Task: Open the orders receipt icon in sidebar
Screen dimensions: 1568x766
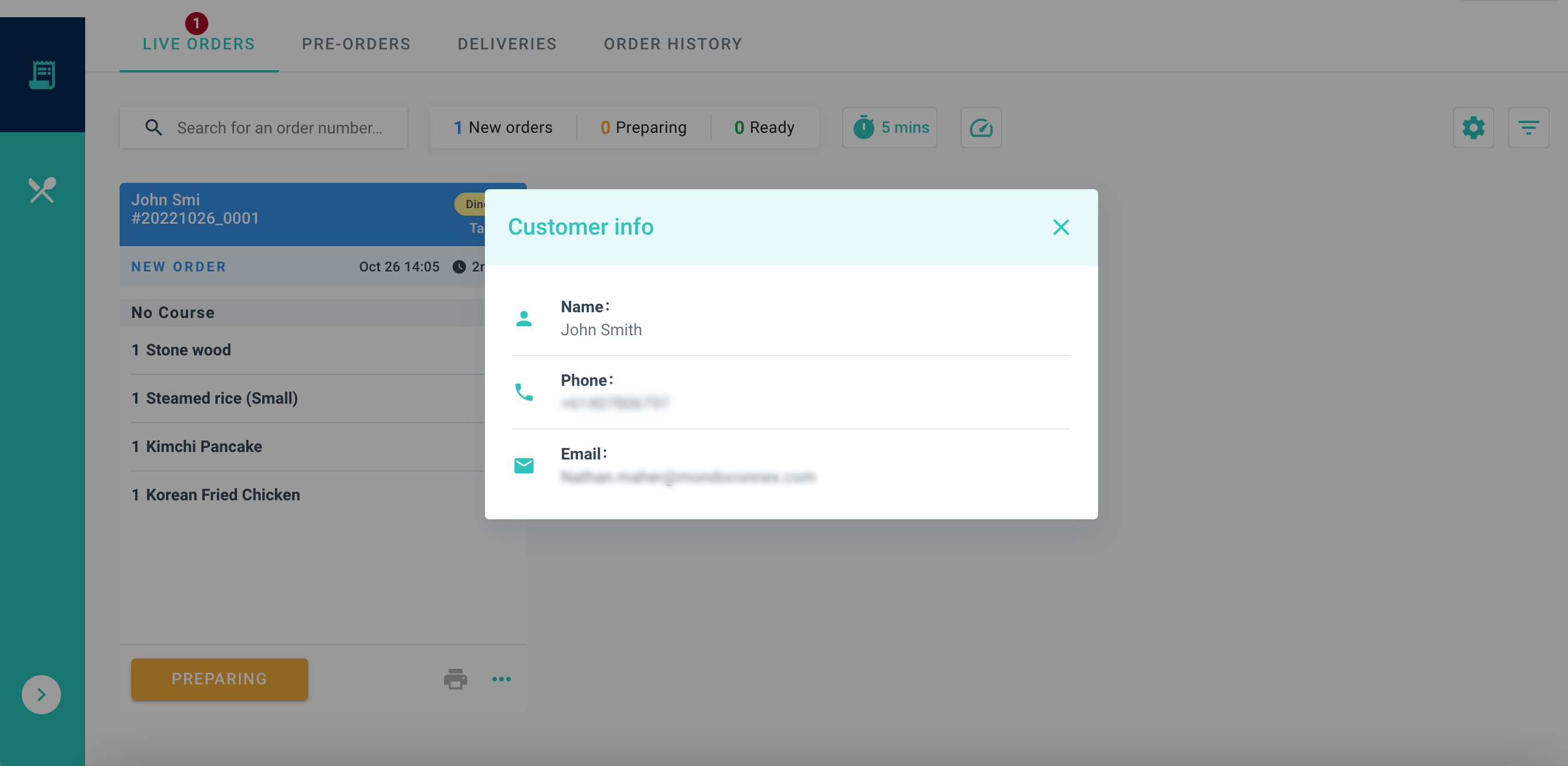Action: pos(42,74)
